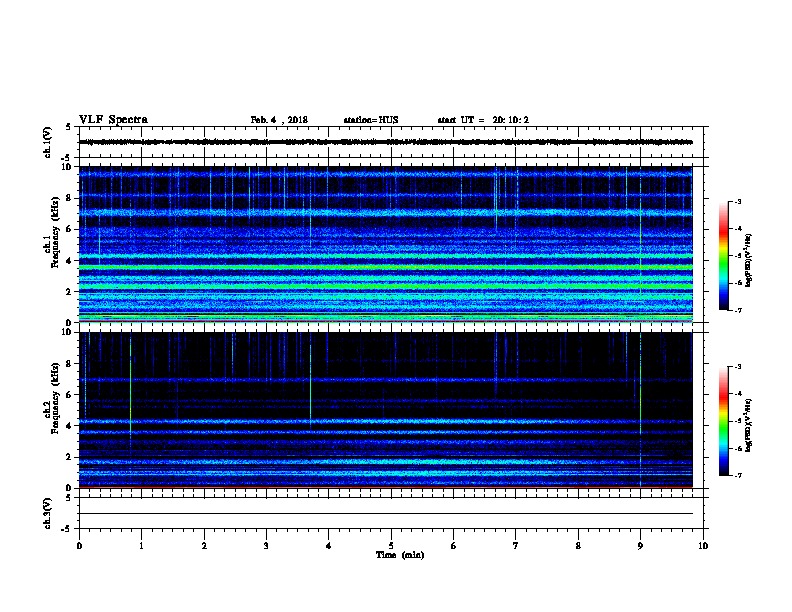Select the ch.1 "Frequency (kHz)" axis label
The height and width of the screenshot is (612, 792).
click(55, 232)
